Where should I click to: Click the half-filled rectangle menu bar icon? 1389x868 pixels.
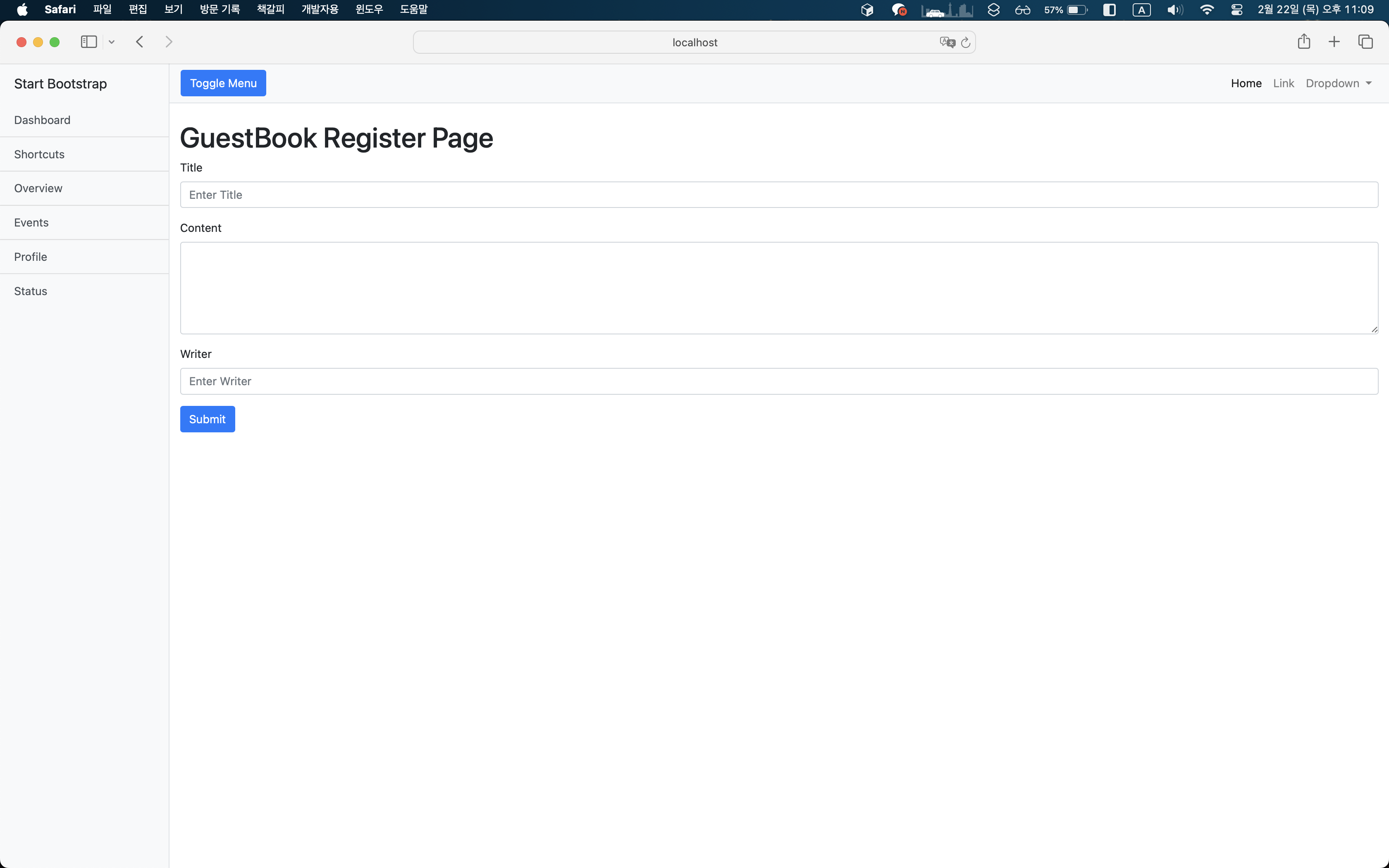(1110, 10)
